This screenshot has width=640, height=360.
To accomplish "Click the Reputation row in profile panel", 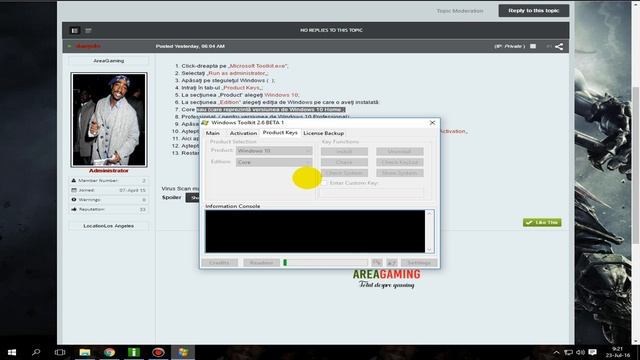I will click(109, 209).
